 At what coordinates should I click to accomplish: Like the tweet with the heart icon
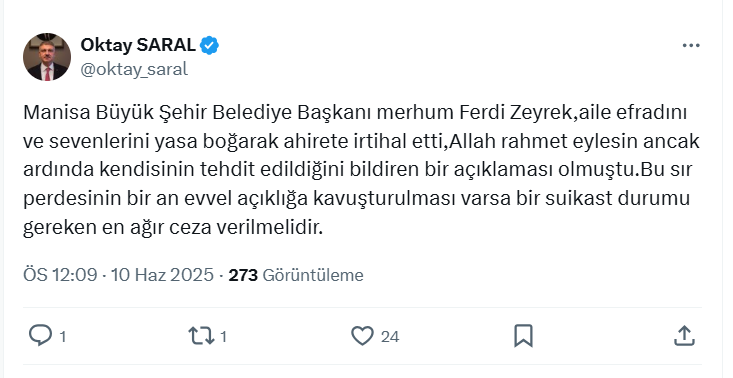[362, 336]
